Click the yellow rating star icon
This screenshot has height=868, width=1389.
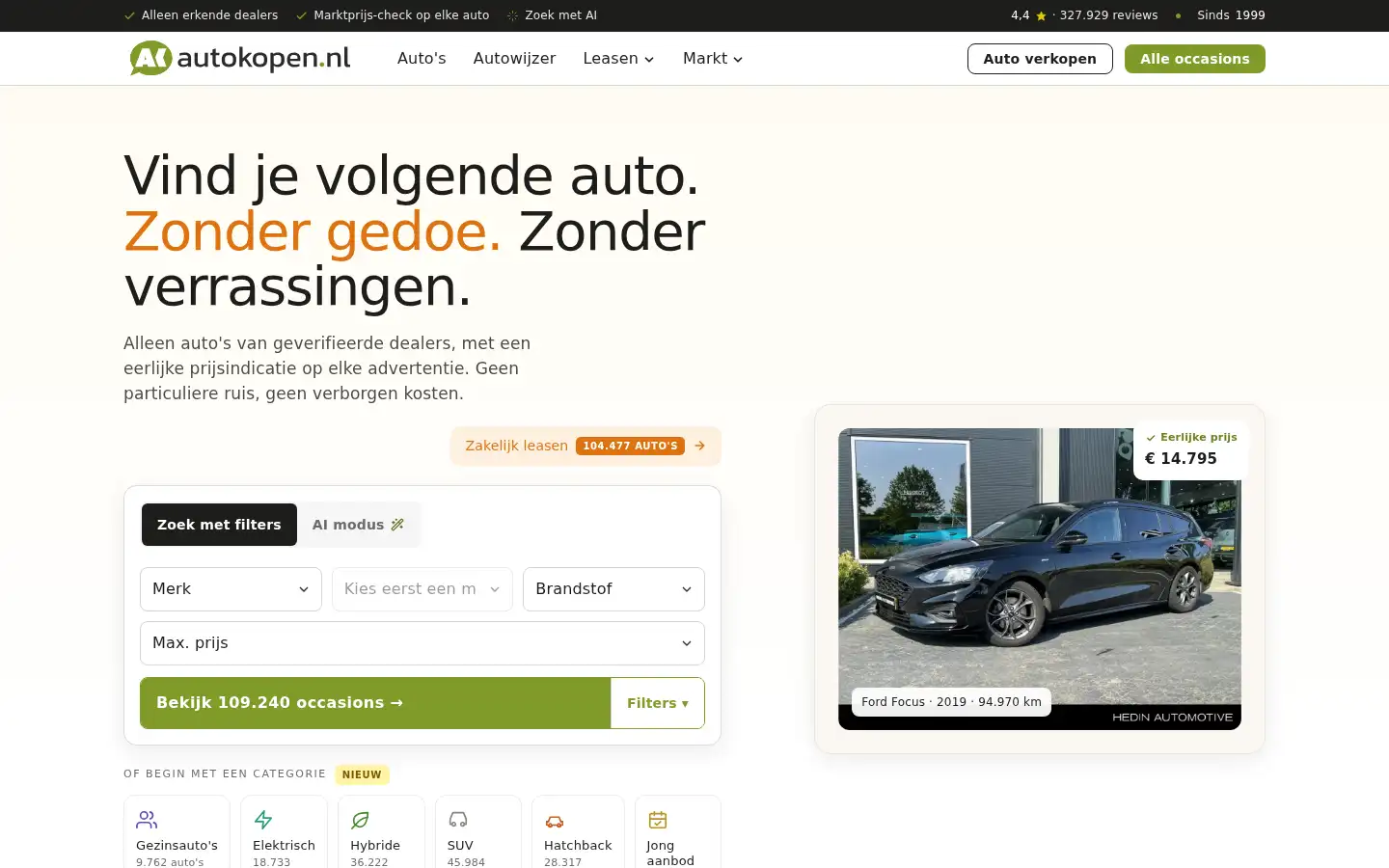(1041, 15)
